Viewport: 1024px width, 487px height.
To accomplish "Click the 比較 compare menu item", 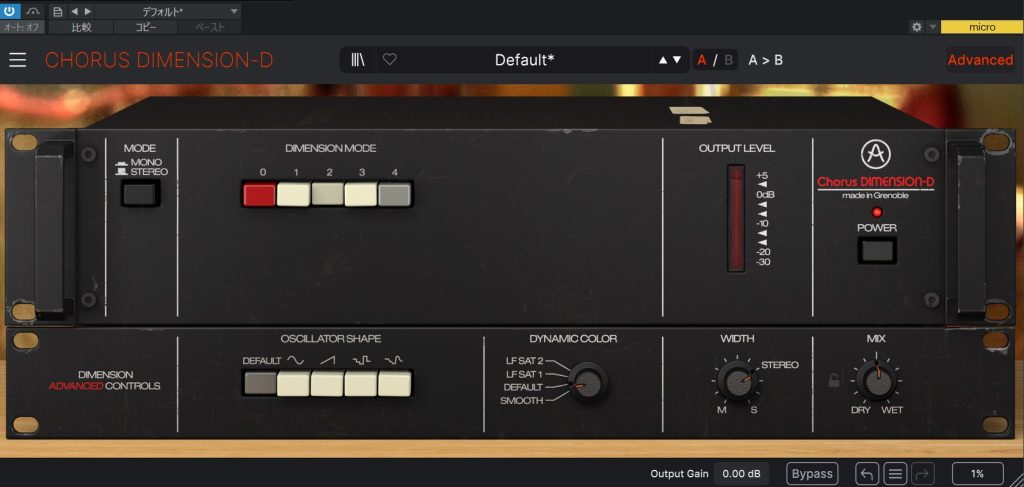I will [81, 27].
